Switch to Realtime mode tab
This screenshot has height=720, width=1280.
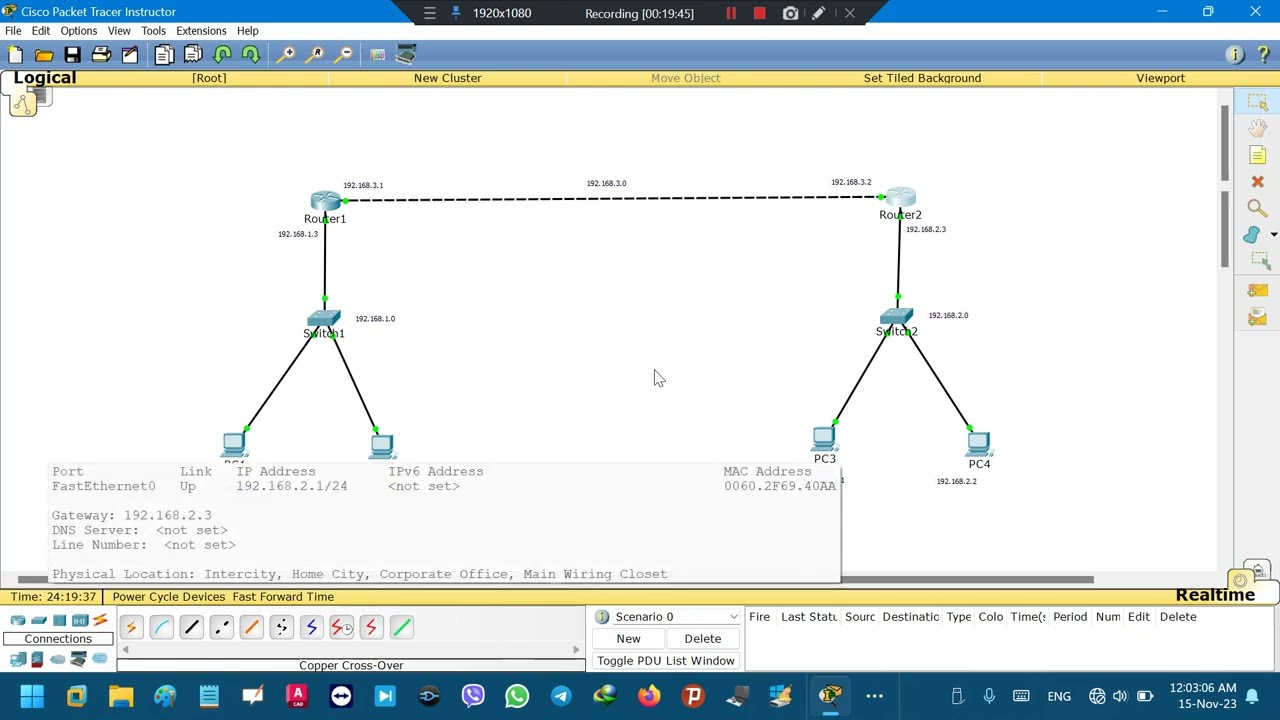coord(1215,595)
